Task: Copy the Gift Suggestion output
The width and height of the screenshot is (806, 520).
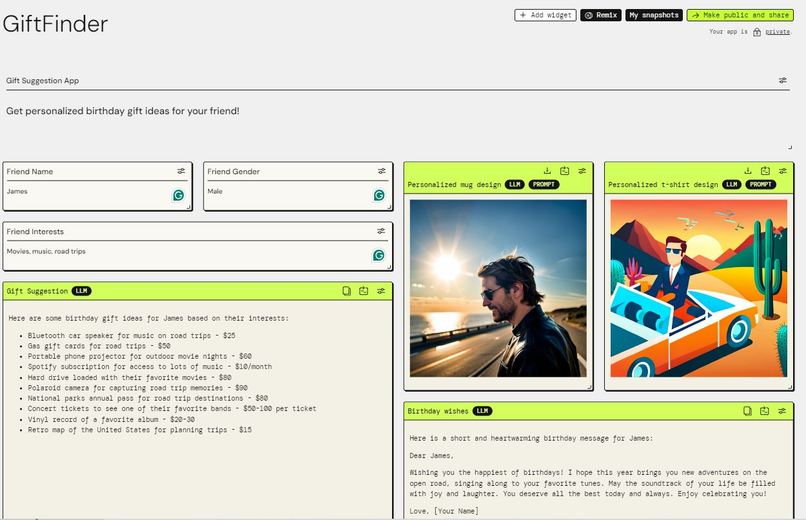Action: click(x=346, y=291)
